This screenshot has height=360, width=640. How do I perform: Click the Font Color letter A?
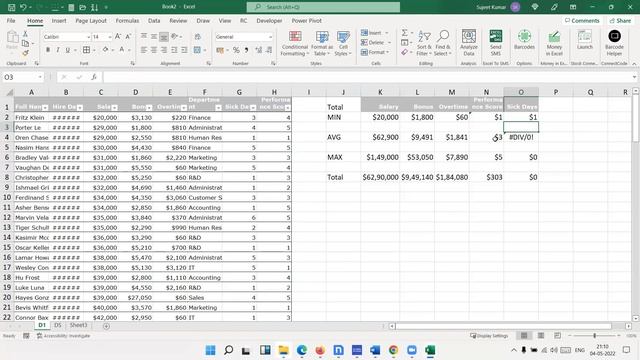point(122,50)
